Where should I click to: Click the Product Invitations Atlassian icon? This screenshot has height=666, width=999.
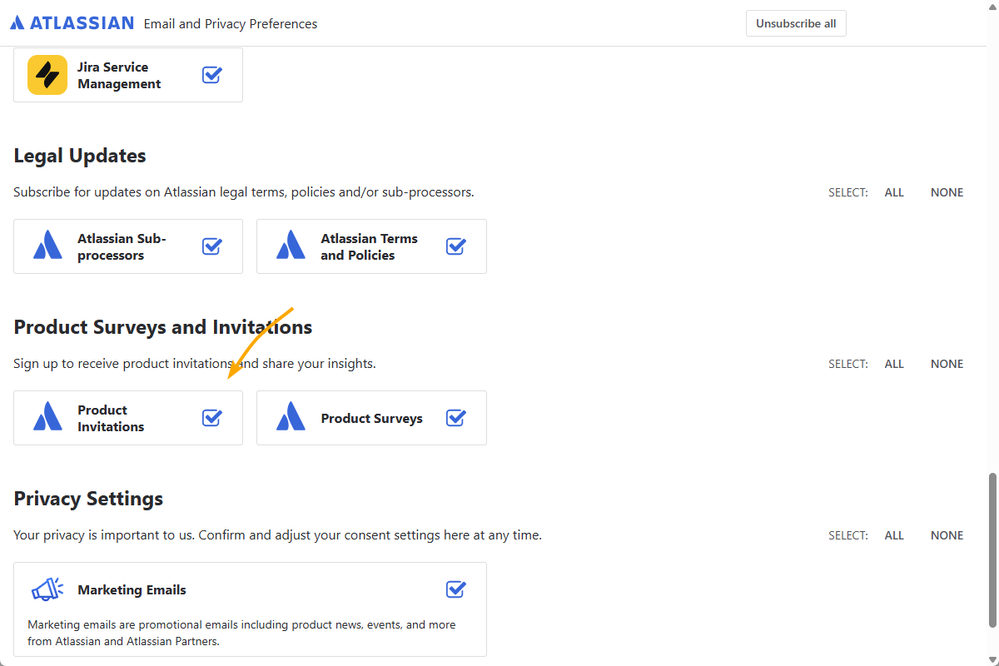pyautogui.click(x=47, y=417)
